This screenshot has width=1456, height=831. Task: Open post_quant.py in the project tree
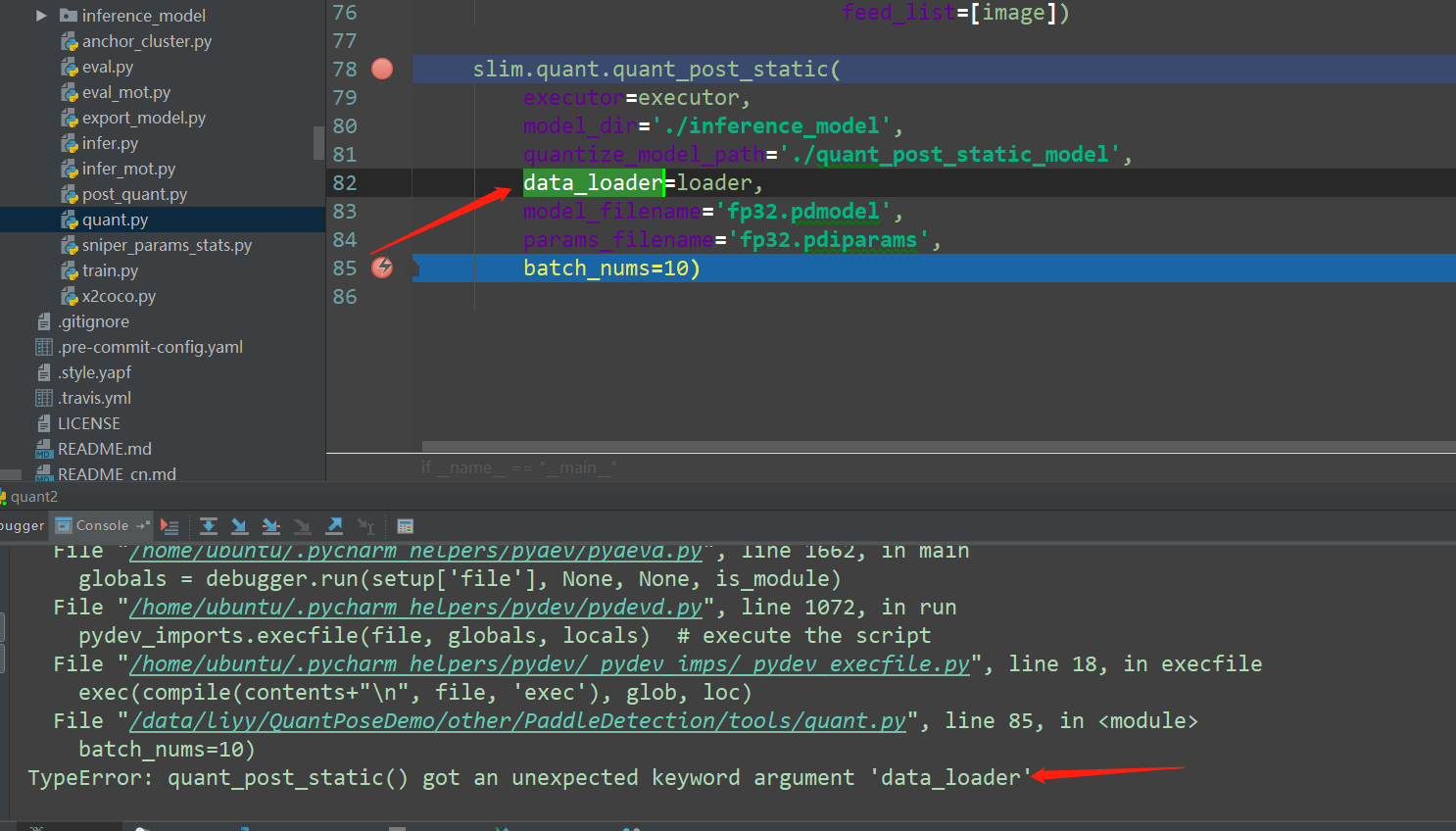134,194
